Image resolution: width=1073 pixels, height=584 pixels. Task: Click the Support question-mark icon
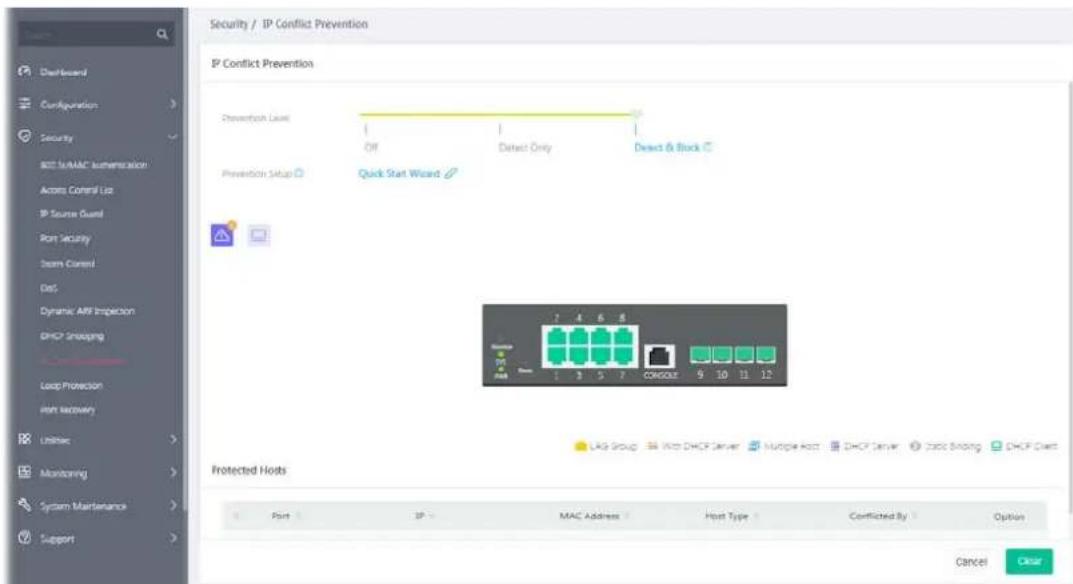pos(25,537)
